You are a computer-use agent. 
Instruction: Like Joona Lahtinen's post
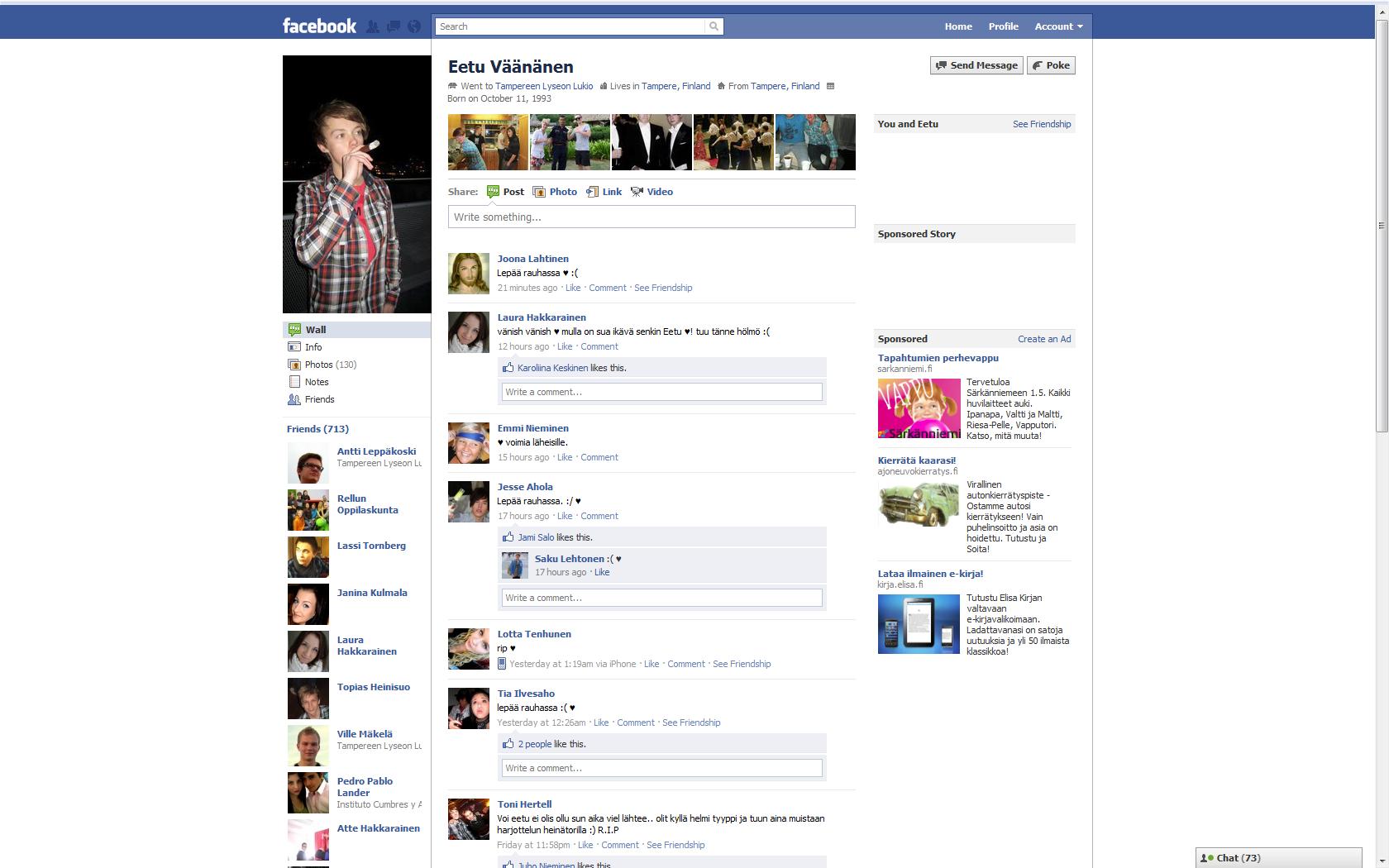pyautogui.click(x=573, y=288)
